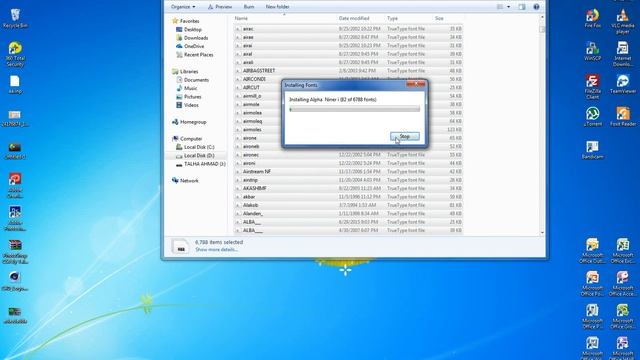Select Favorites in navigation pane

click(189, 21)
